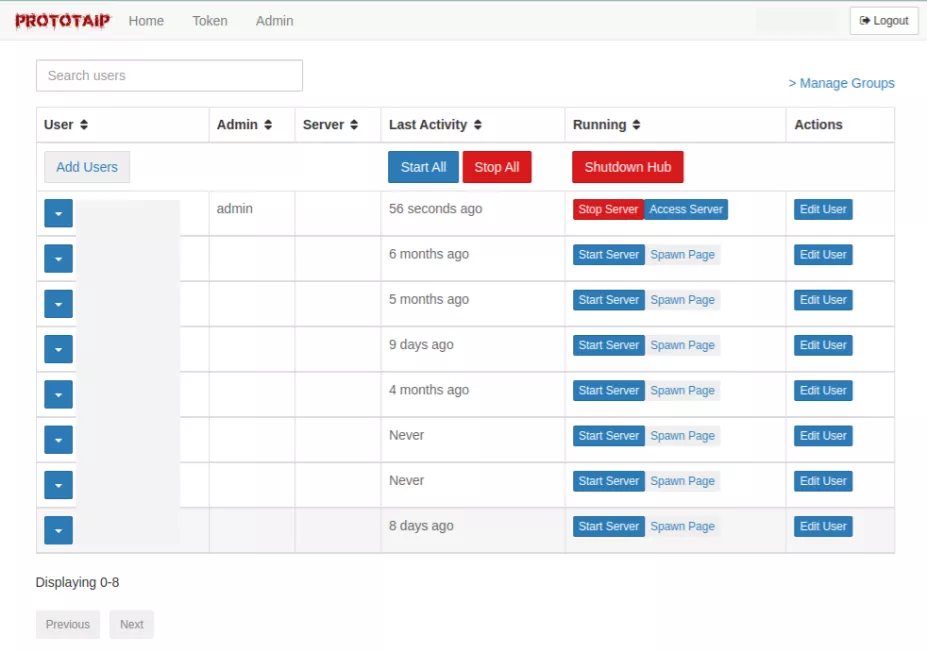The image size is (928, 651).
Task: Click the Shutdown Hub button
Action: coord(627,167)
